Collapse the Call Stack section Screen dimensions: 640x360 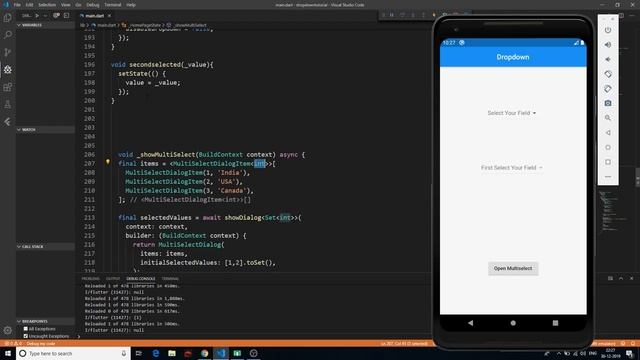coord(45,247)
